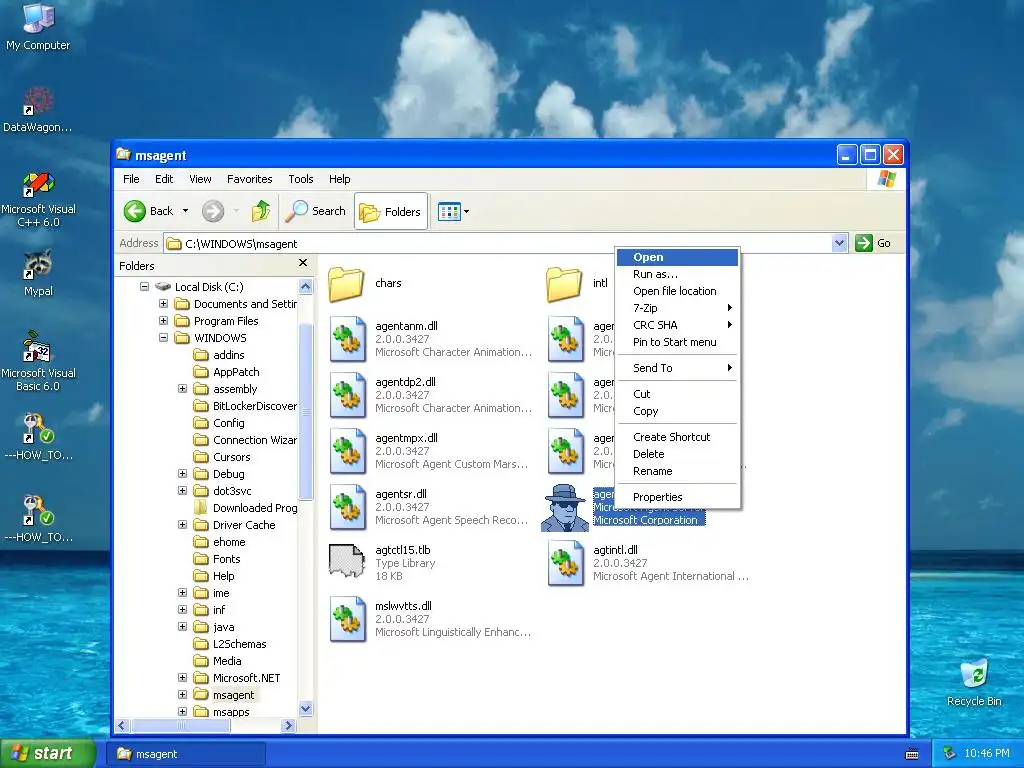This screenshot has height=768, width=1024.
Task: Open the View menu
Action: [200, 179]
